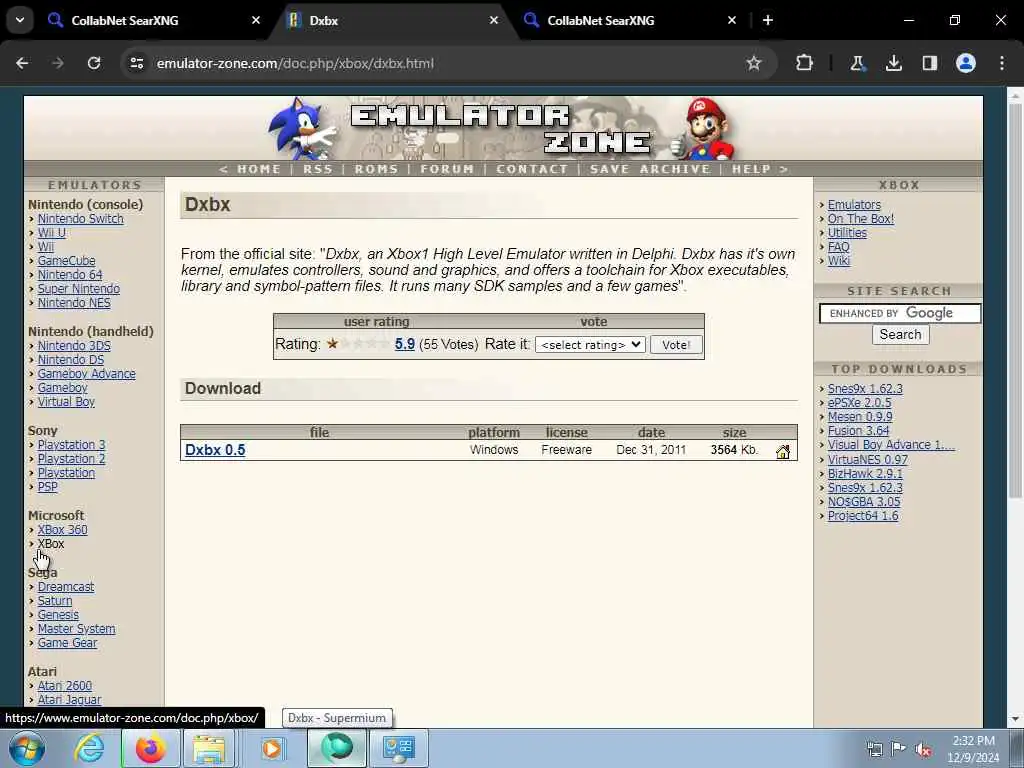Close the Dxbx tab

tap(494, 20)
